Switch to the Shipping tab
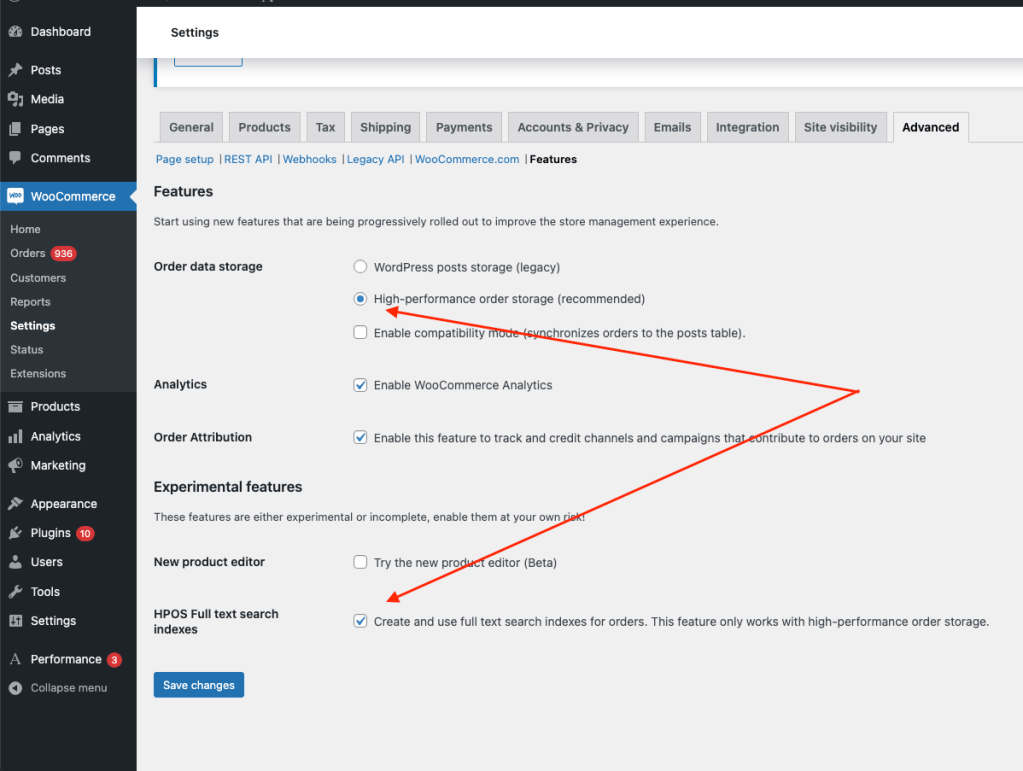This screenshot has width=1023, height=771. [386, 127]
